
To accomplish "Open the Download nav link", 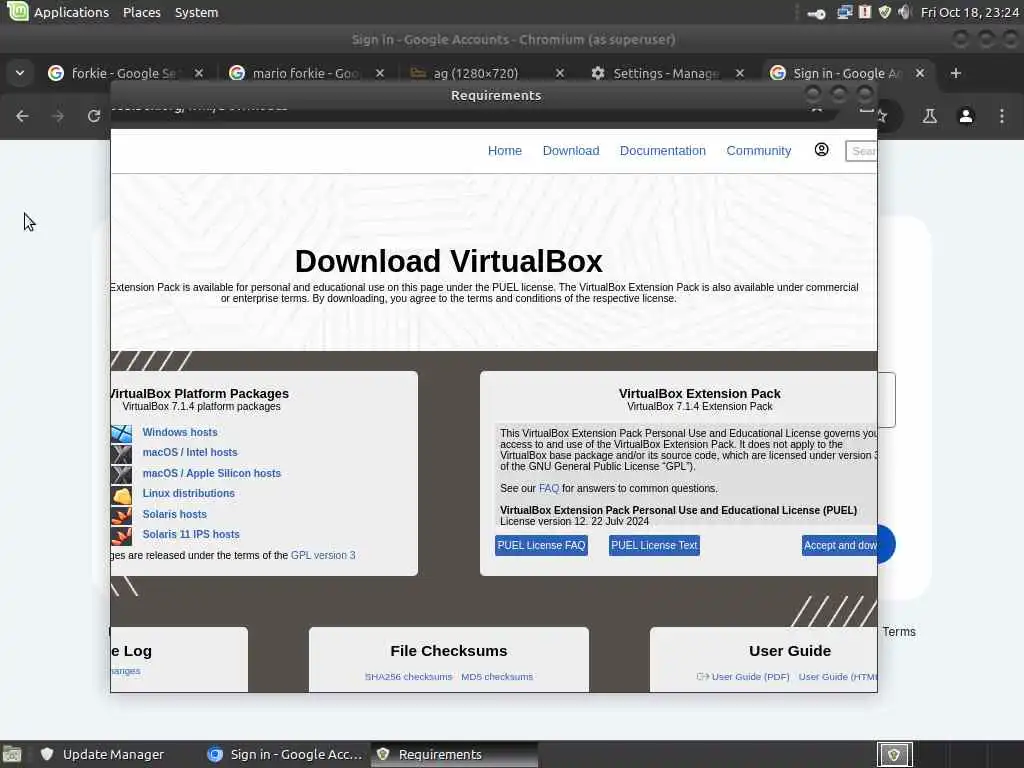I will tap(571, 151).
